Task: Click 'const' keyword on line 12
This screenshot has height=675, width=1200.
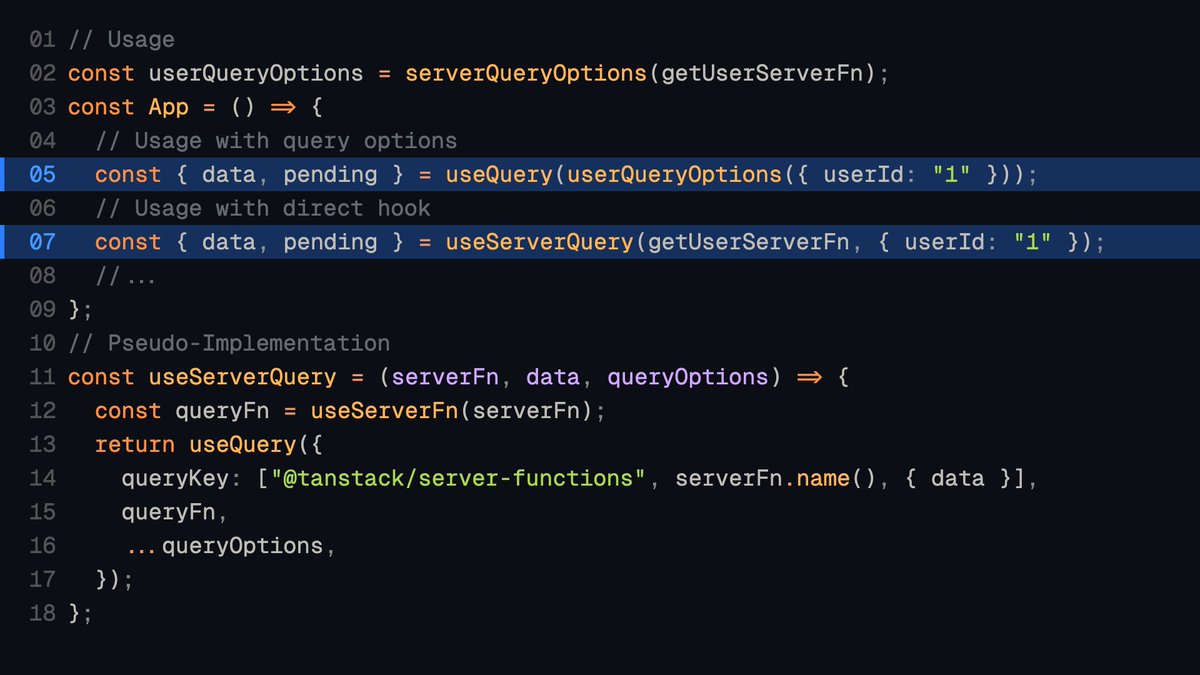Action: 128,411
